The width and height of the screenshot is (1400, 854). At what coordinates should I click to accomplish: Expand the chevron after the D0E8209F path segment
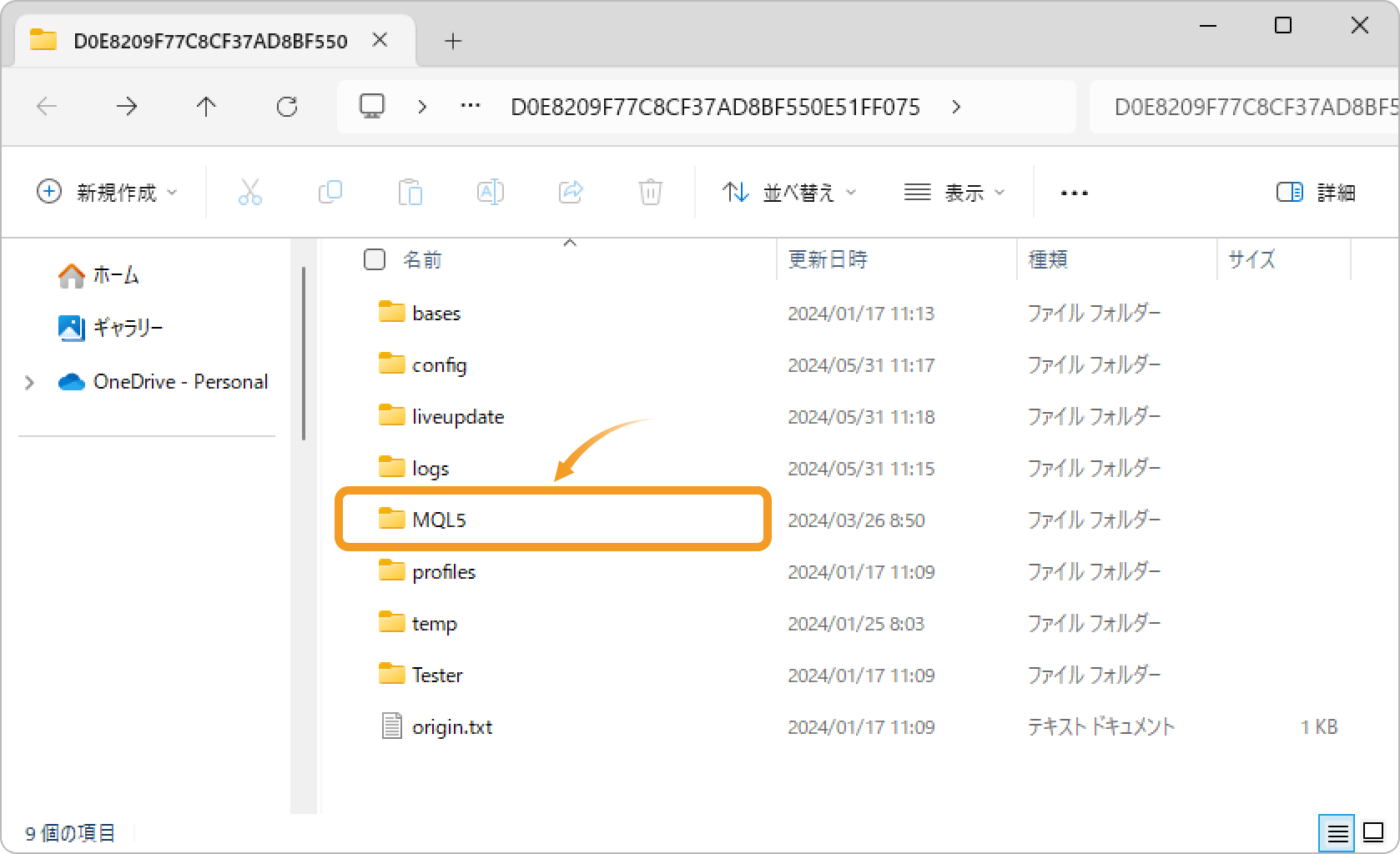956,107
